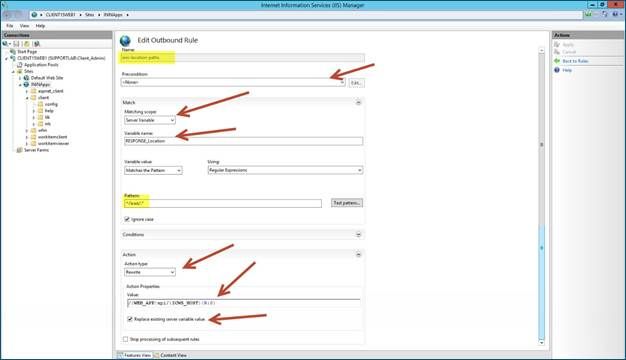Click the Help question mark icon in Actions
Screen dimensions: 626x360
[557, 70]
